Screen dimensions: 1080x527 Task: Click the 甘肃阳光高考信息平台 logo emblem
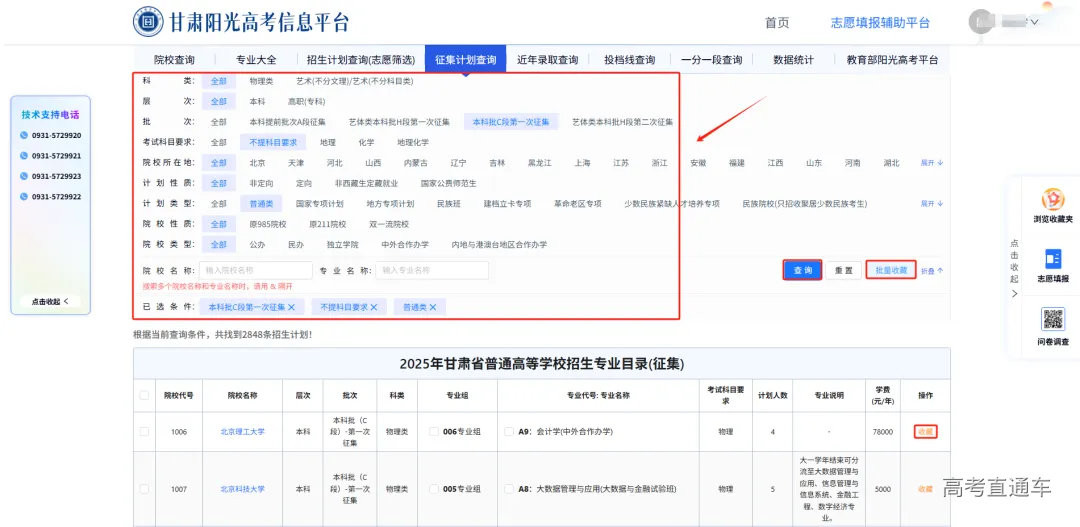click(148, 21)
